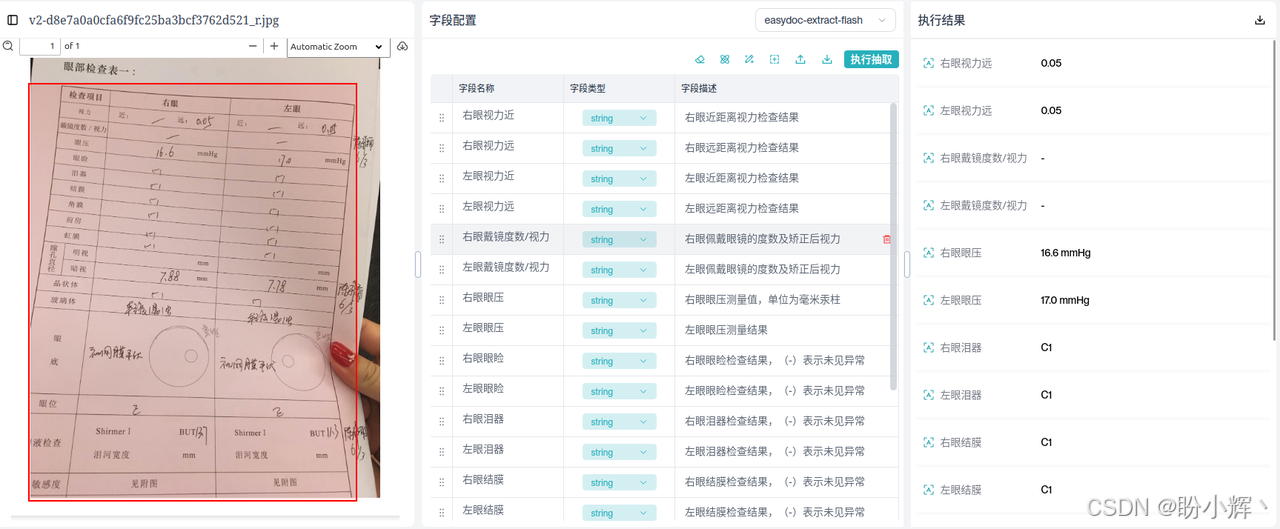Image resolution: width=1280 pixels, height=529 pixels.
Task: Open the easydoc-extract-flash model dropdown
Action: 825,20
